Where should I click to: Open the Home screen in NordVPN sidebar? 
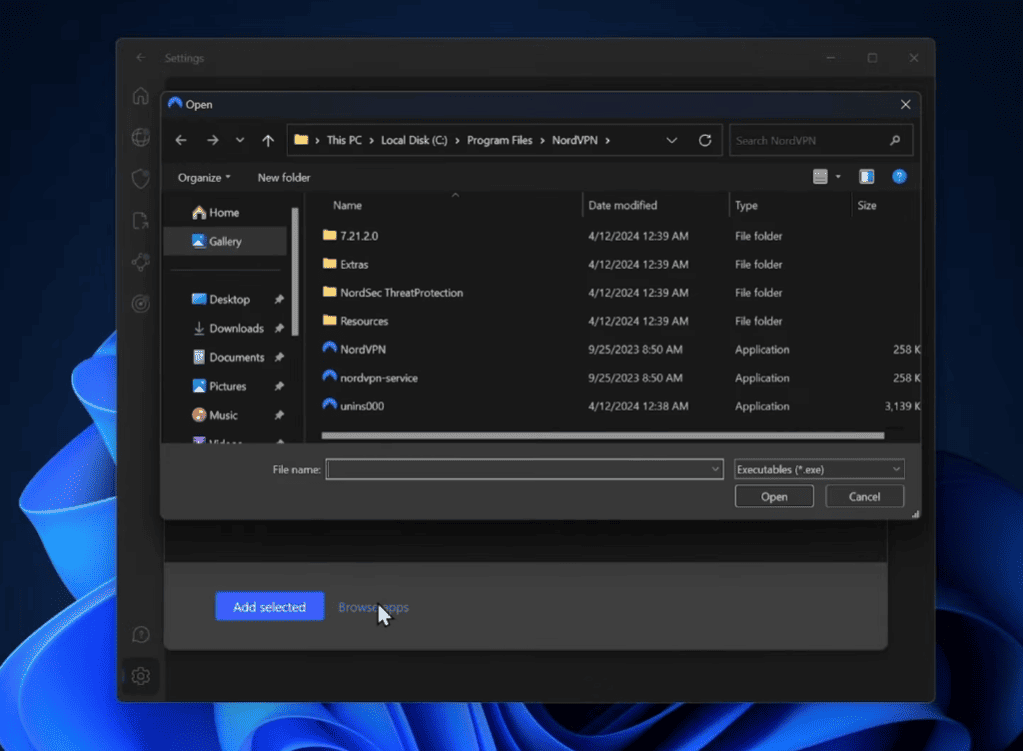(x=140, y=95)
